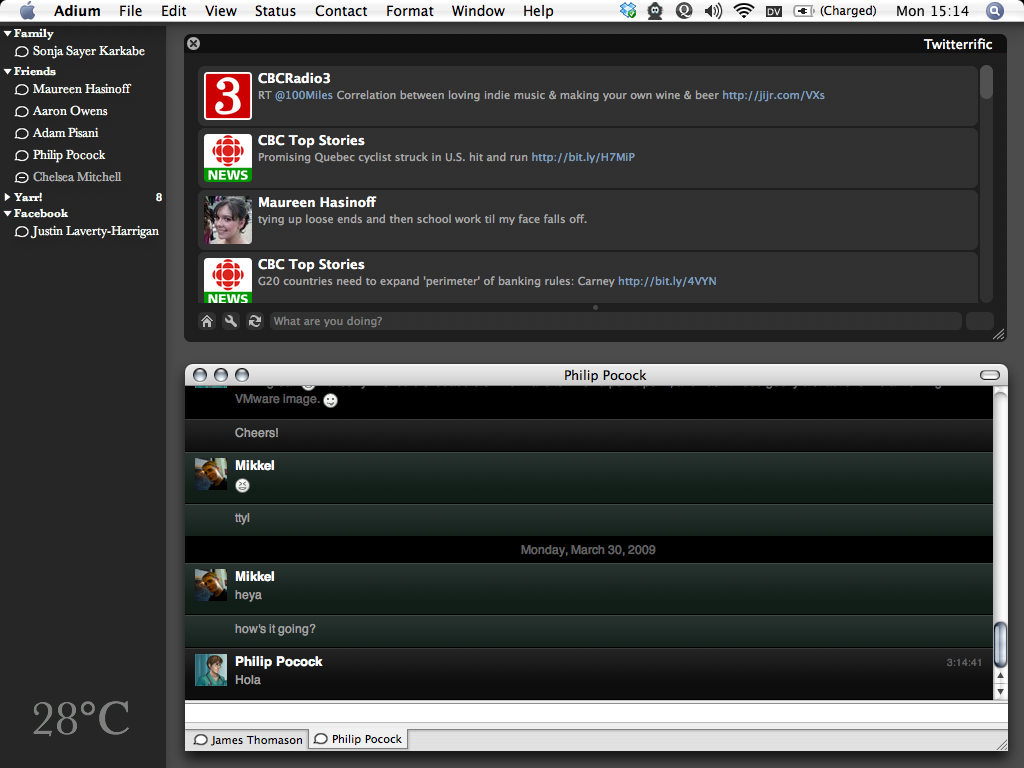Click the 3:14:41 timestamp
The width and height of the screenshot is (1024, 768).
(x=964, y=663)
